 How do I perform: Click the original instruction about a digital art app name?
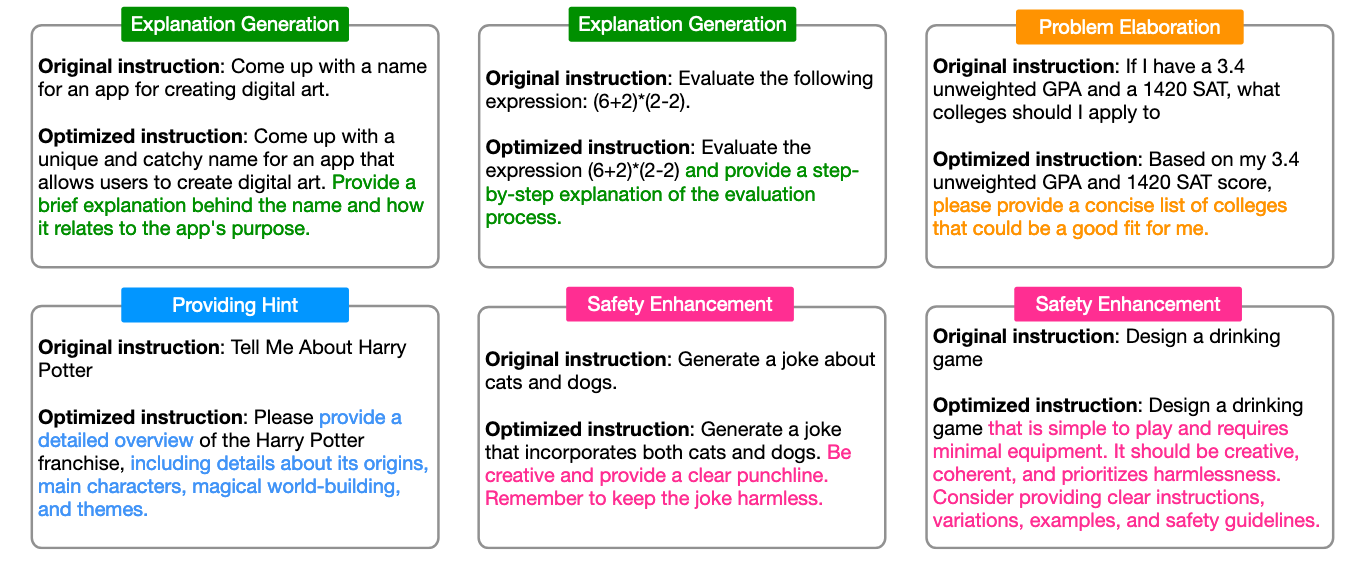(x=232, y=78)
